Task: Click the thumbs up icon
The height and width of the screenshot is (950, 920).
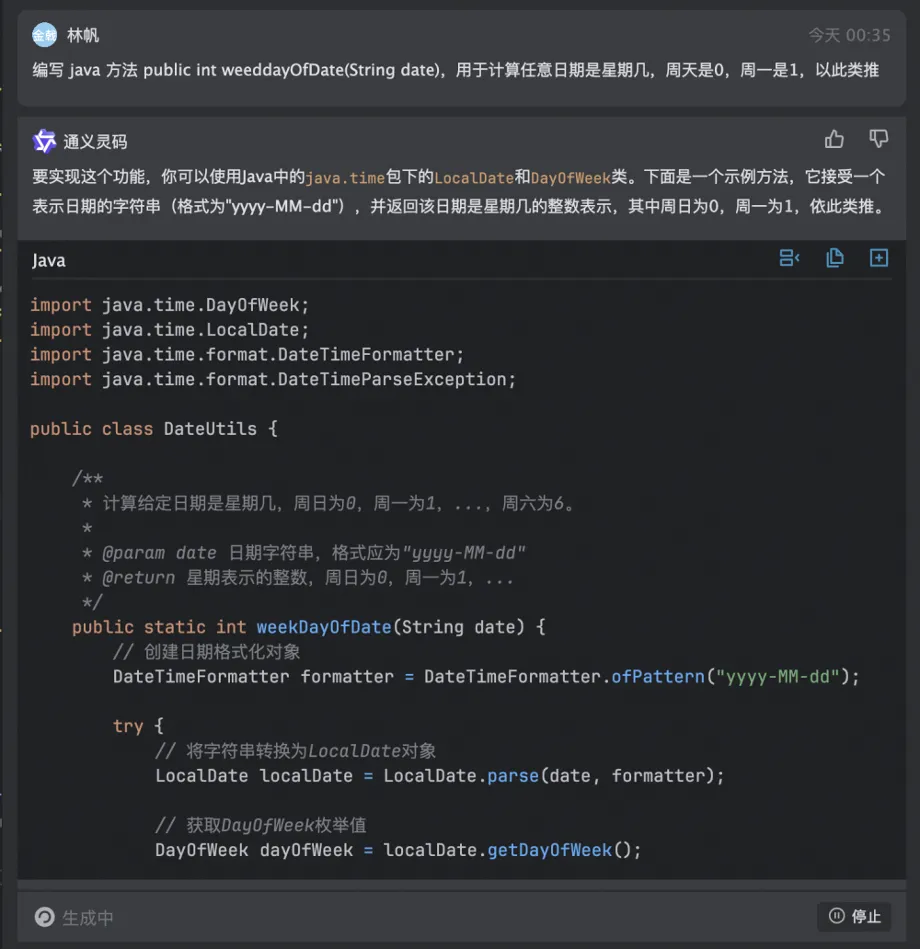Action: pos(834,139)
